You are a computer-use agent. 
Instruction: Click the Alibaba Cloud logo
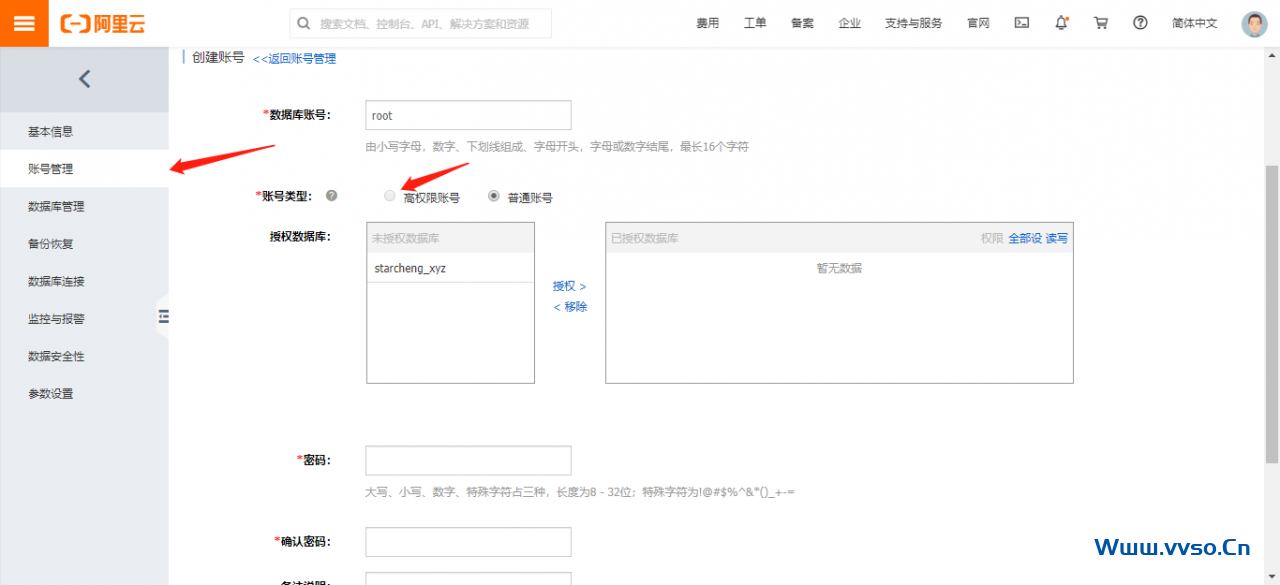pos(103,23)
